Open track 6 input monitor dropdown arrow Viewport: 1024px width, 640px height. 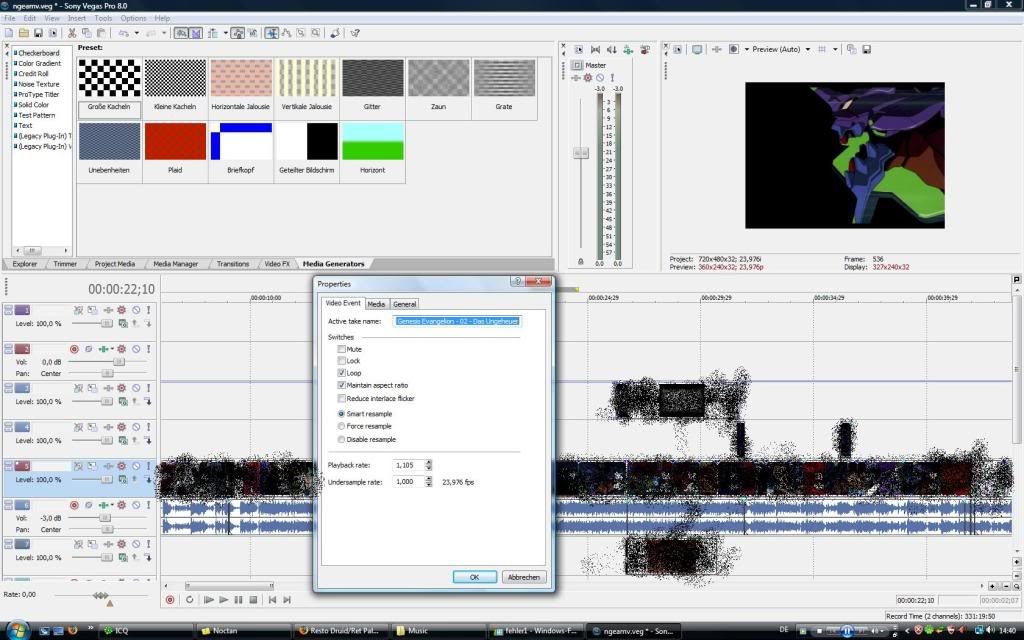pos(112,505)
